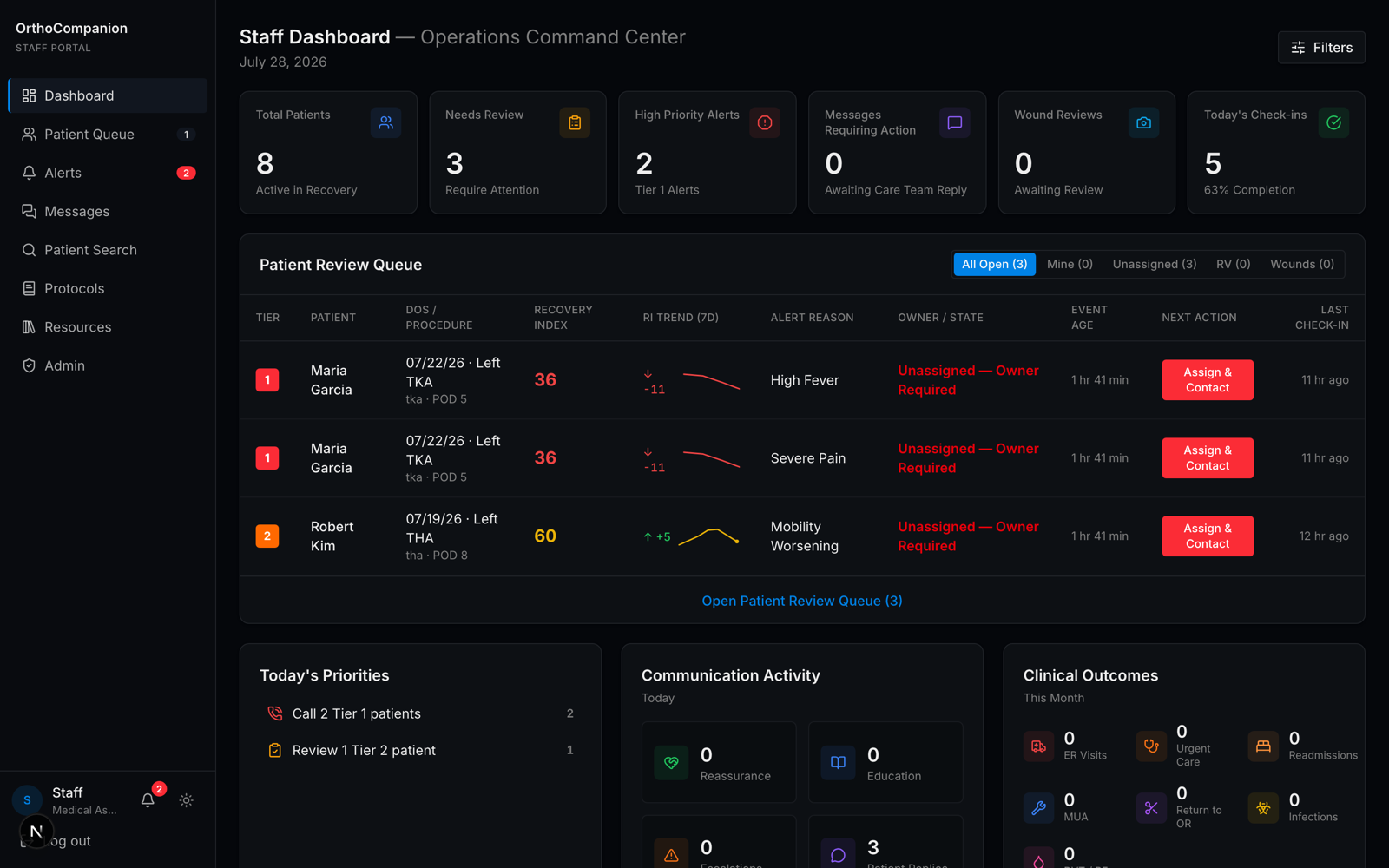Click the Today's Check-ins checkmark icon
Viewport: 1389px width, 868px height.
click(1333, 123)
